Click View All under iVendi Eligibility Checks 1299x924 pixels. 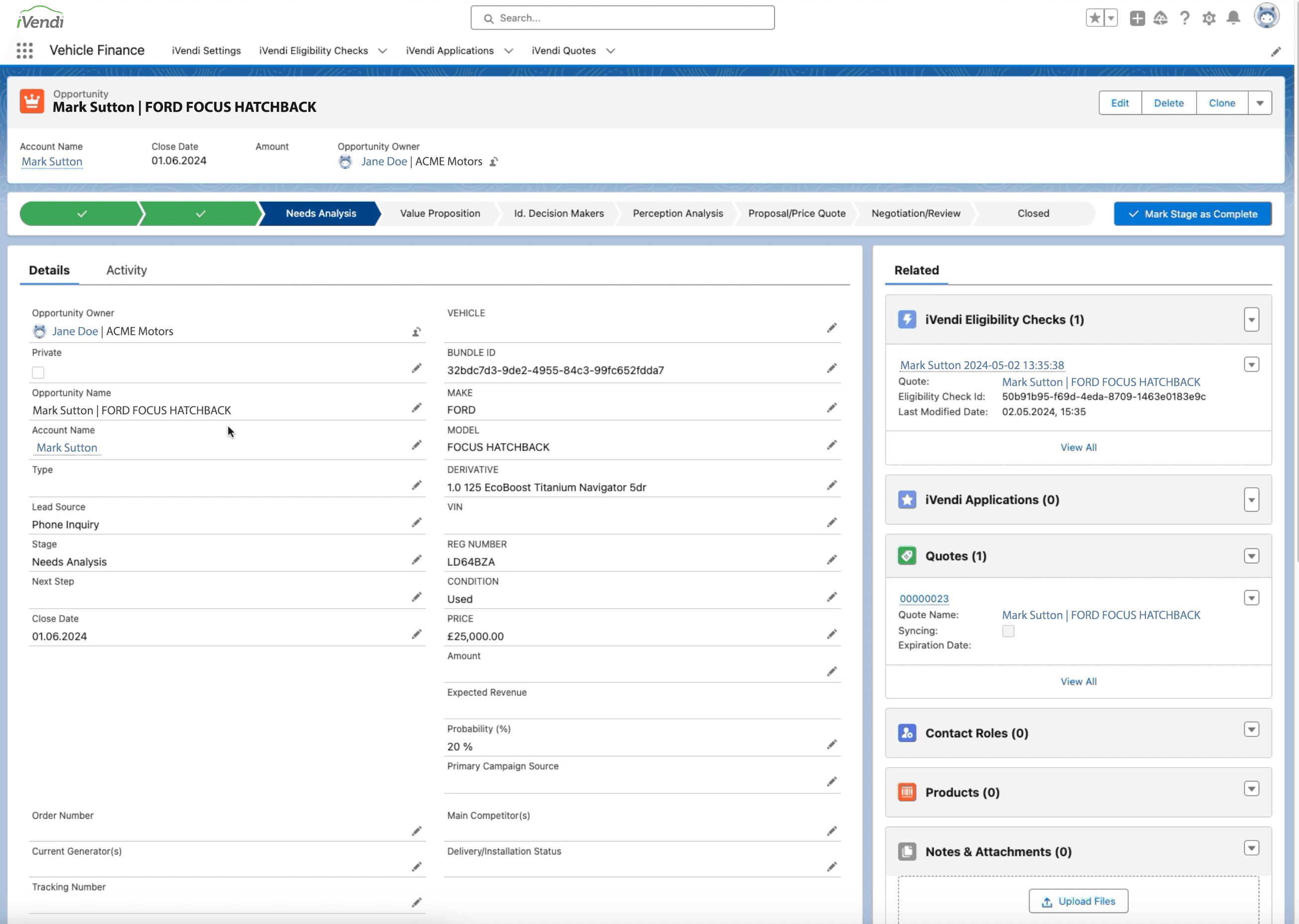click(1078, 448)
